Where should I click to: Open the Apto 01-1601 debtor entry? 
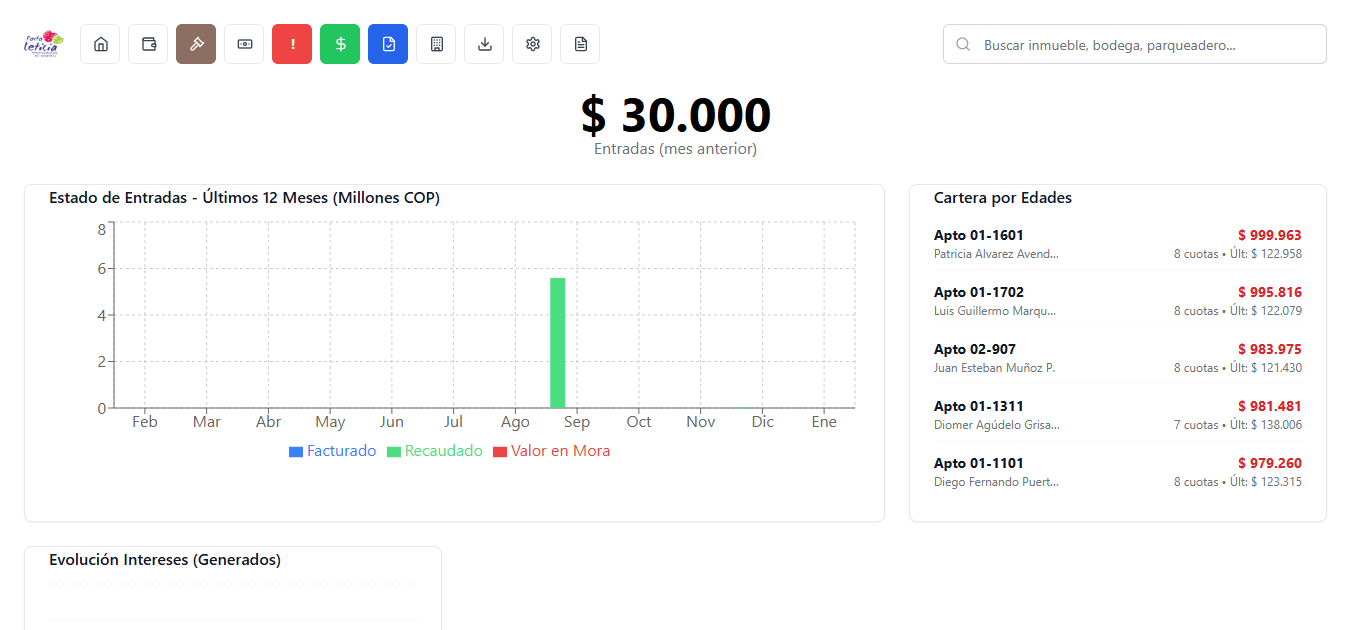click(1117, 244)
